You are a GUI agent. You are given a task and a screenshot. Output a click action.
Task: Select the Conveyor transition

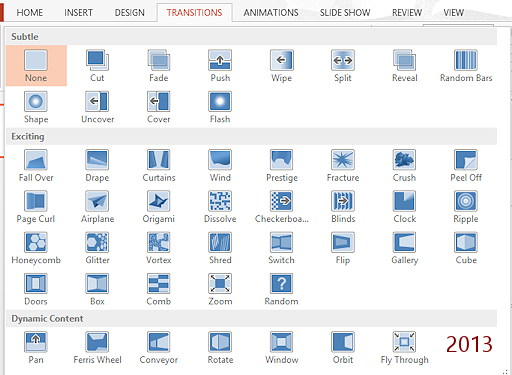coord(159,348)
